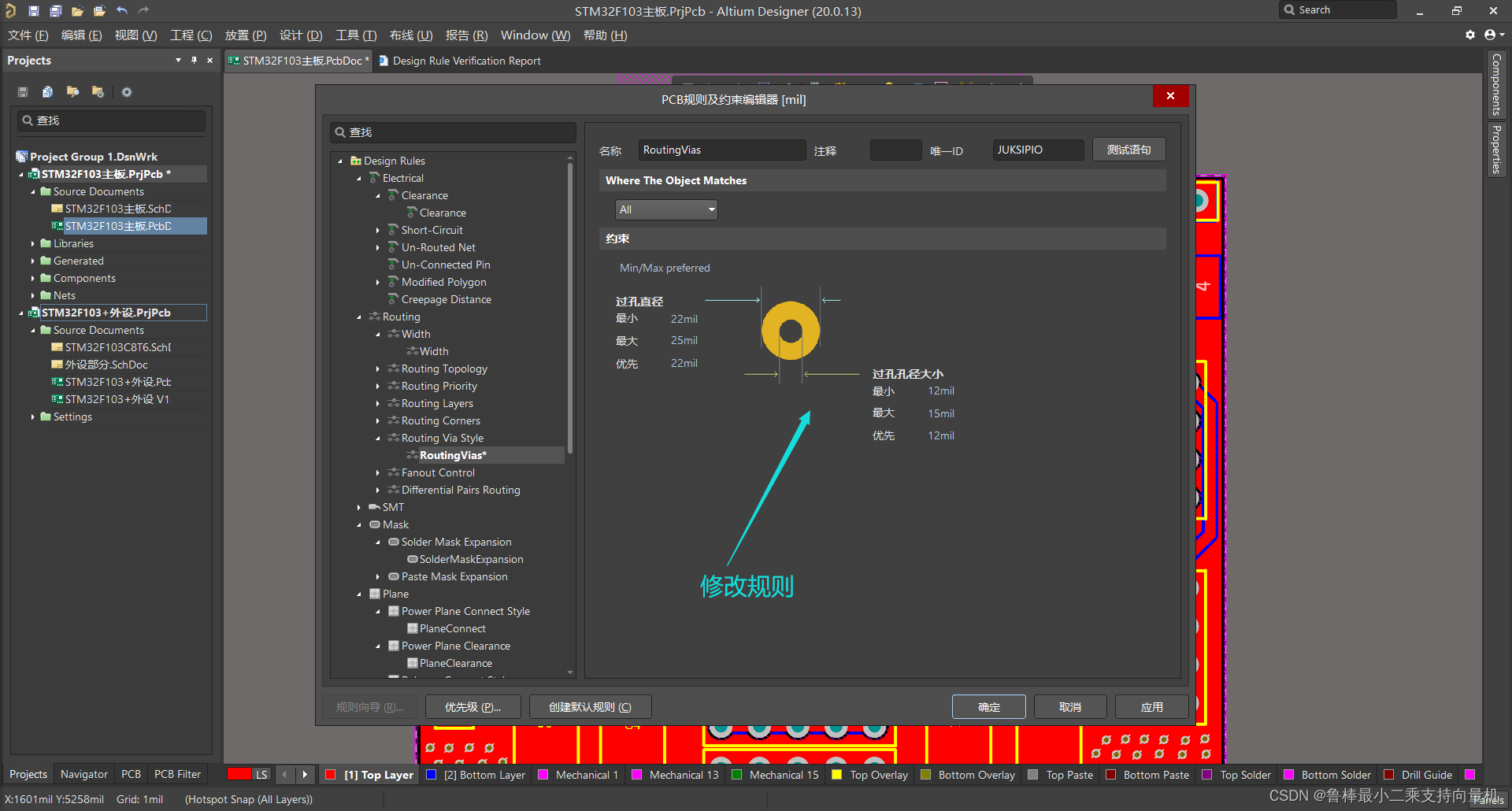Redo the last action
The height and width of the screenshot is (811, 1512).
pyautogui.click(x=143, y=11)
